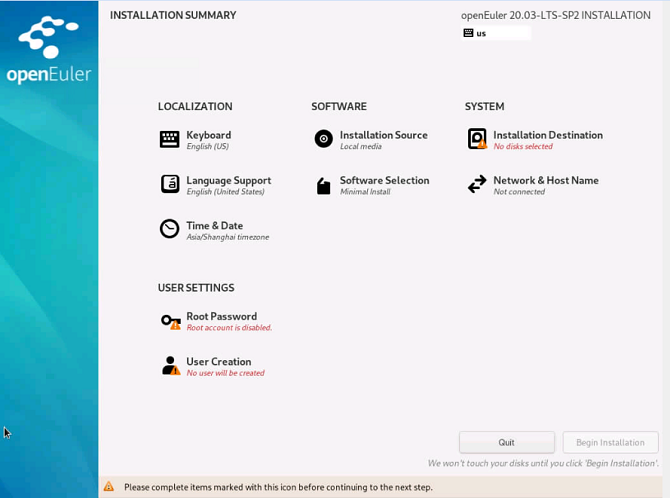Open the Keyboard English (US) settings
Screen dimensions: 670x498
[x=208, y=146]
